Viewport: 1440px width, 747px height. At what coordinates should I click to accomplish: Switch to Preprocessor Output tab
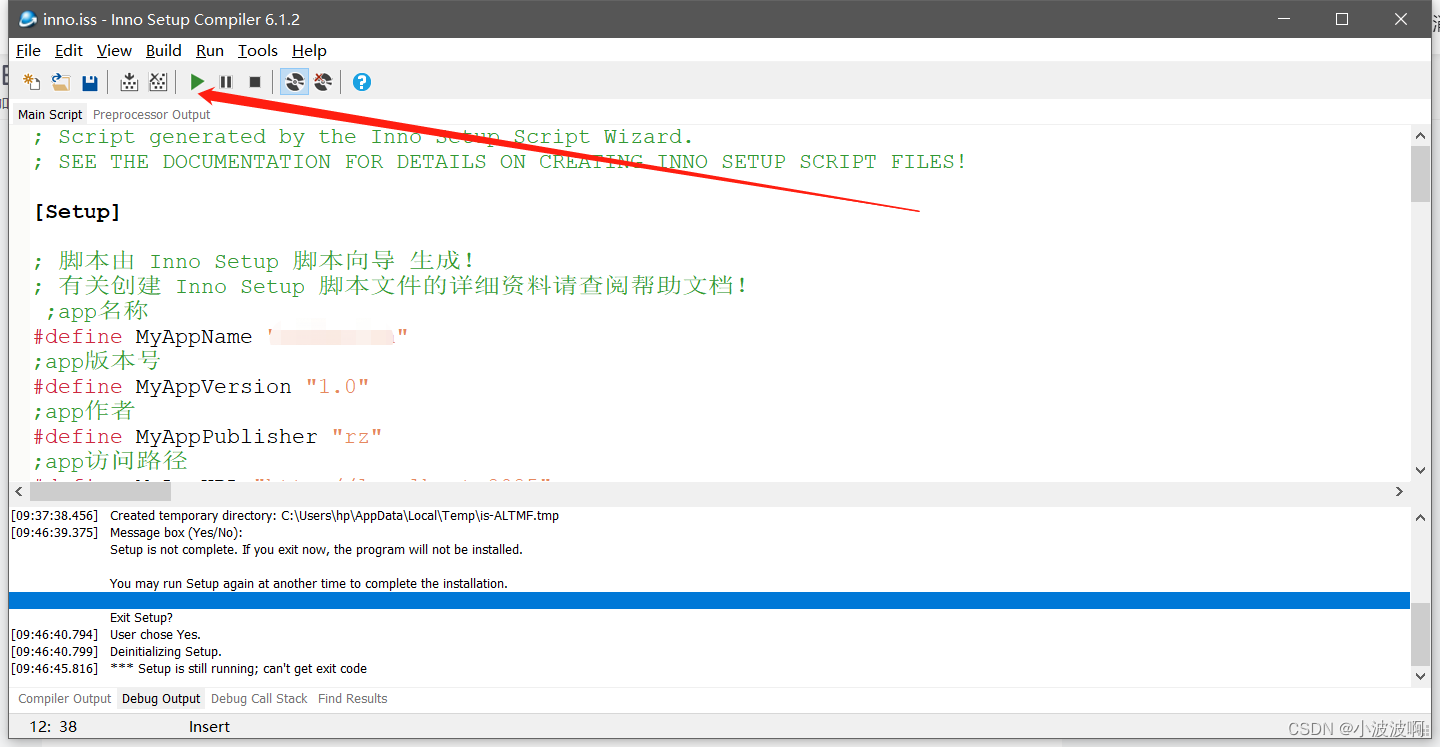[152, 114]
